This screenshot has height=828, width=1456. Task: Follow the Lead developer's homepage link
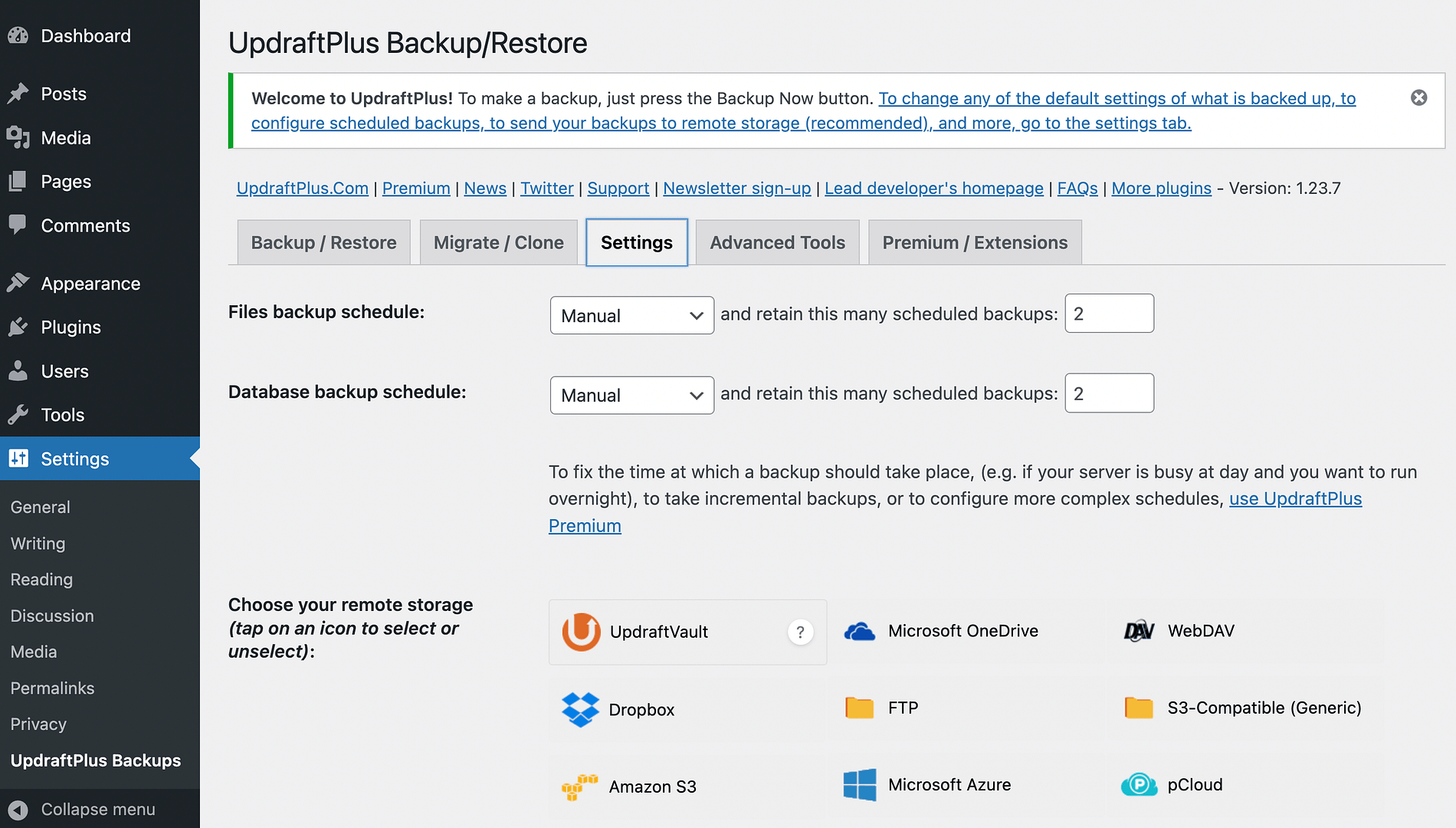click(933, 188)
